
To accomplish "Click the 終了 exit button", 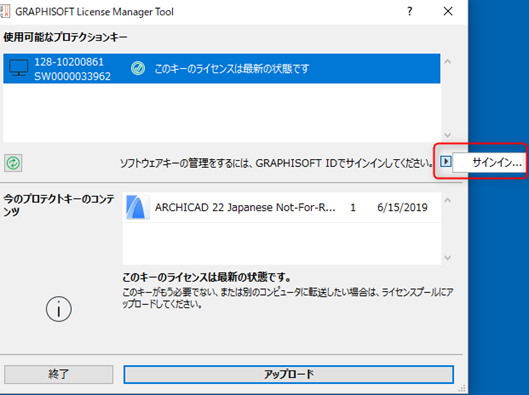I will [59, 374].
